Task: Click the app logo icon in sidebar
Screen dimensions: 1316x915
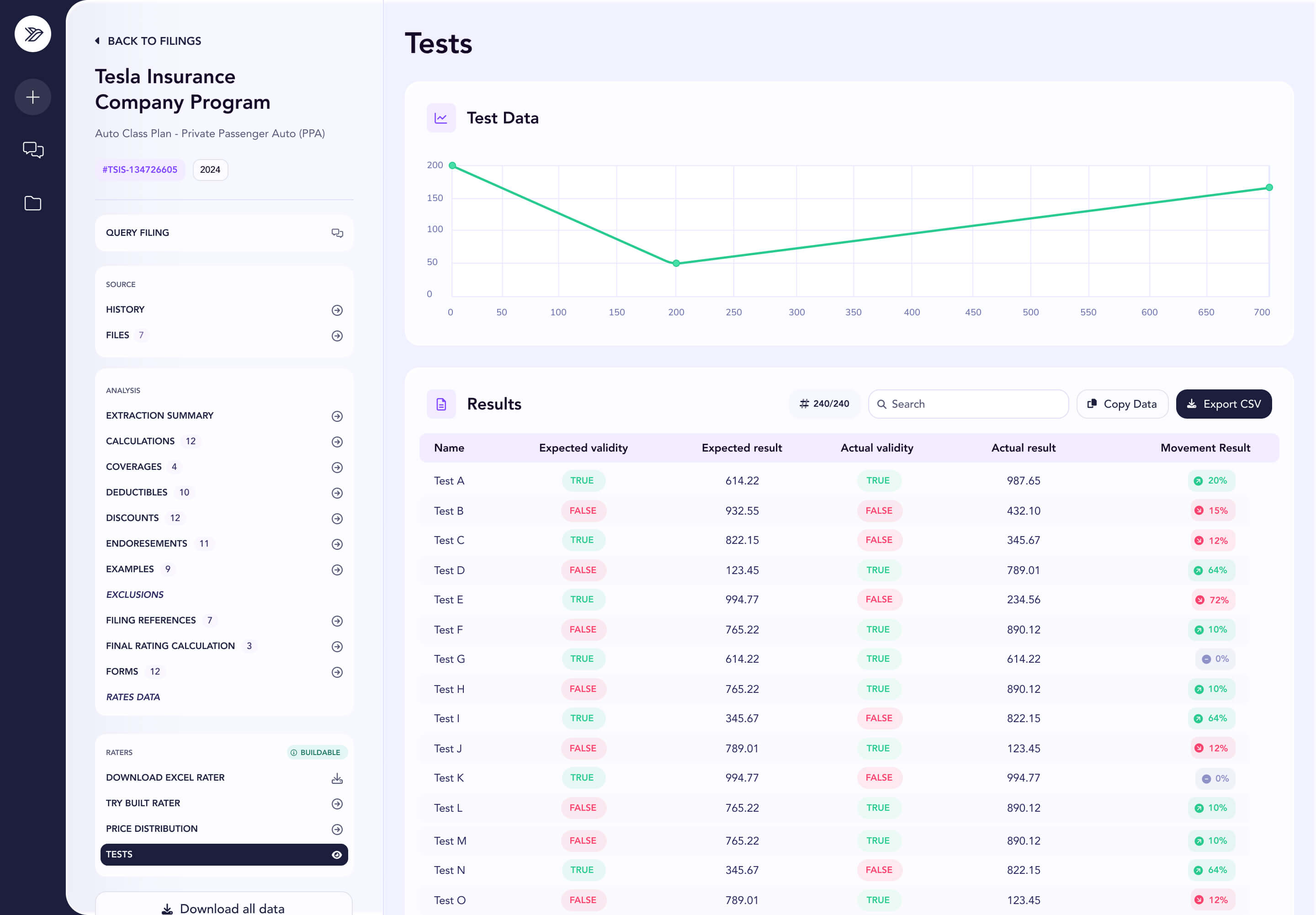Action: click(x=32, y=34)
